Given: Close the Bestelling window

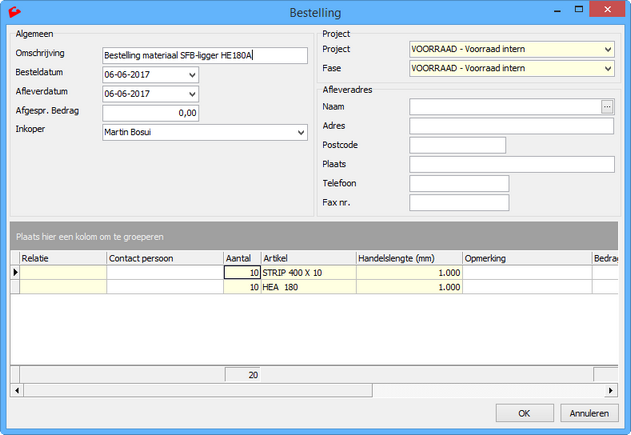Looking at the screenshot, I should pyautogui.click(x=607, y=9).
